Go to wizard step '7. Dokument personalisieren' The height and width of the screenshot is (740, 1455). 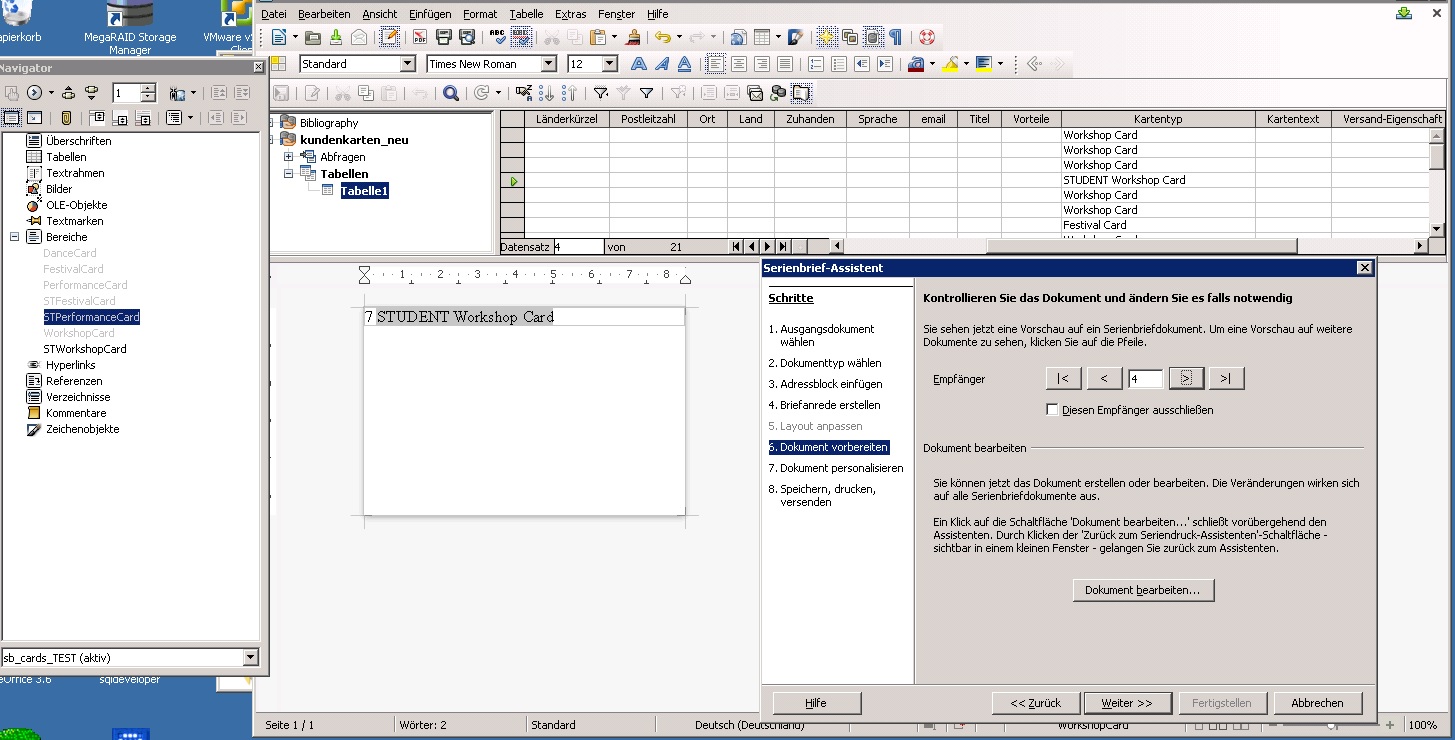click(x=836, y=468)
